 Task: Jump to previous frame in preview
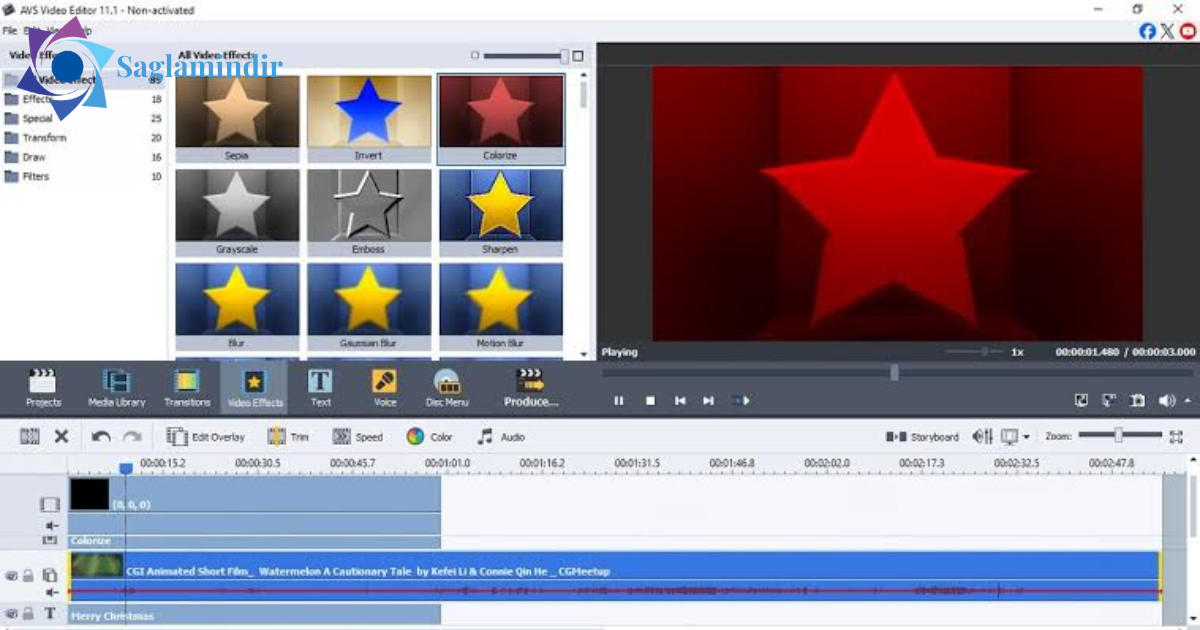tap(680, 400)
